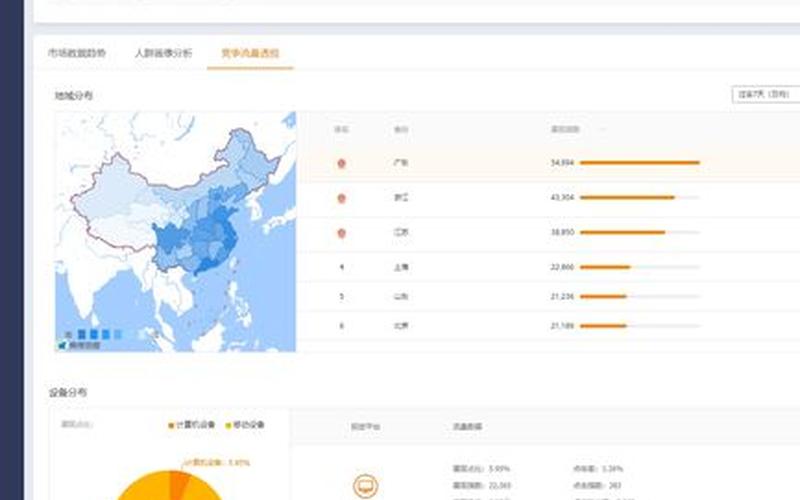Click the index value 21,236
Screen dimensions: 800x500
click(562, 296)
